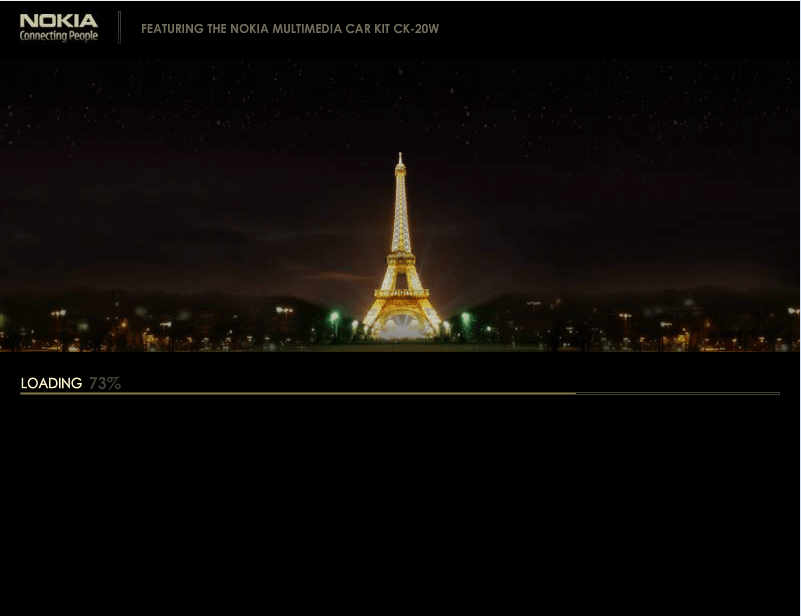Viewport: 801px width, 616px height.
Task: Click the 'Featuring the Nokia Multimedia Car Kit CK-20W' heading
Action: pos(290,29)
